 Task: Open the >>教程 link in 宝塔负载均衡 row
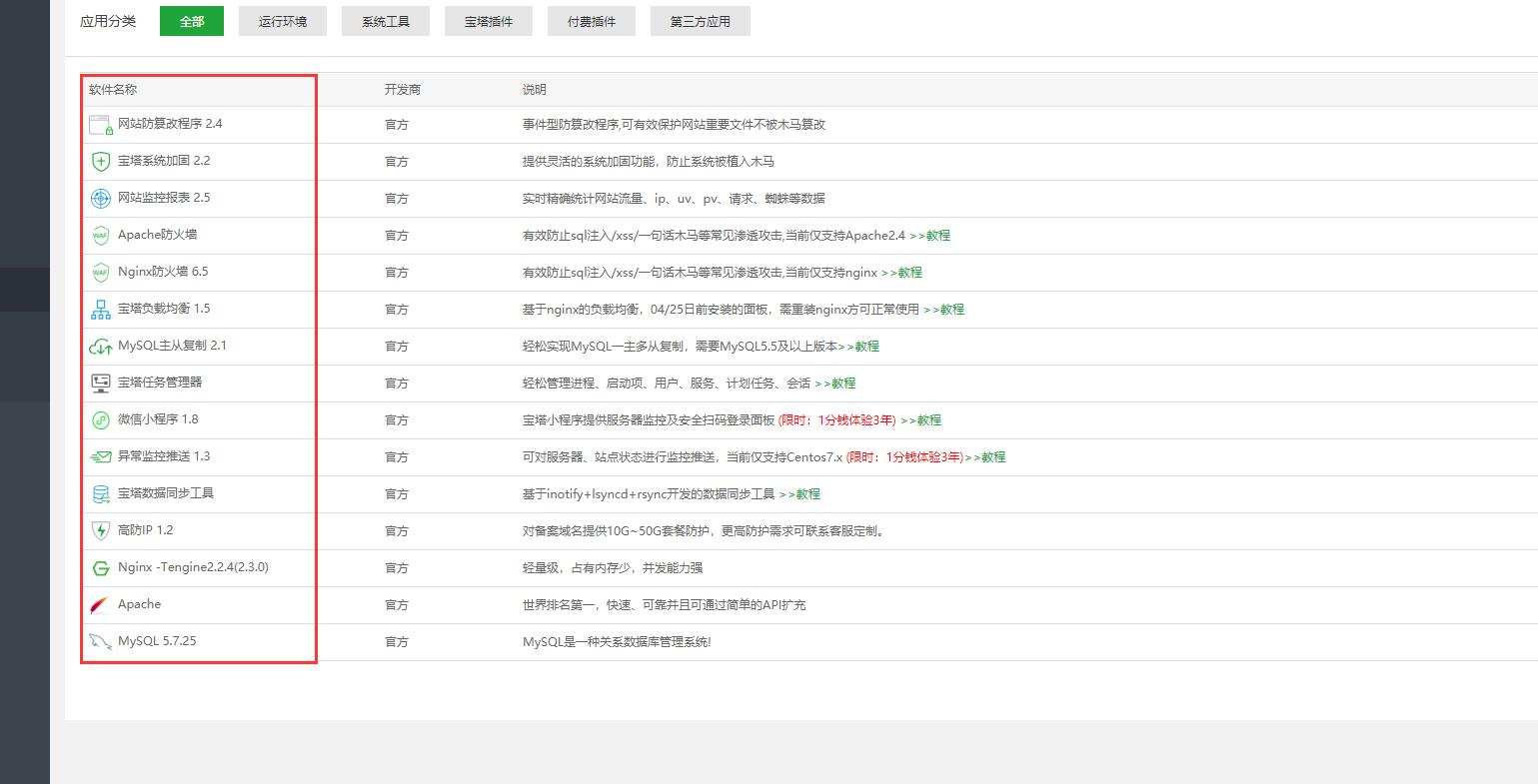coord(943,310)
